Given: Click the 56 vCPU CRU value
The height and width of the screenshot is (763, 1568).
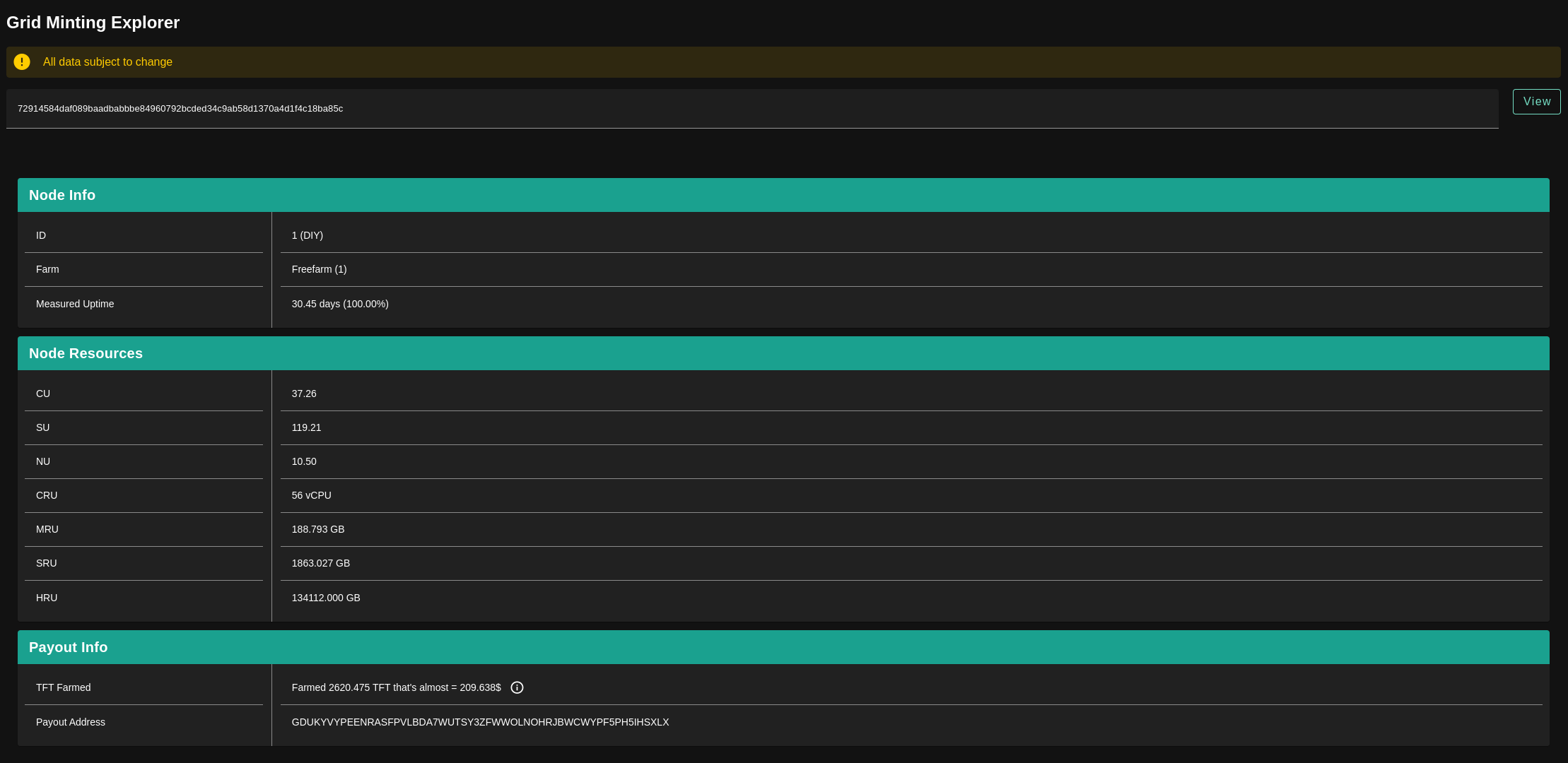Looking at the screenshot, I should (x=311, y=495).
